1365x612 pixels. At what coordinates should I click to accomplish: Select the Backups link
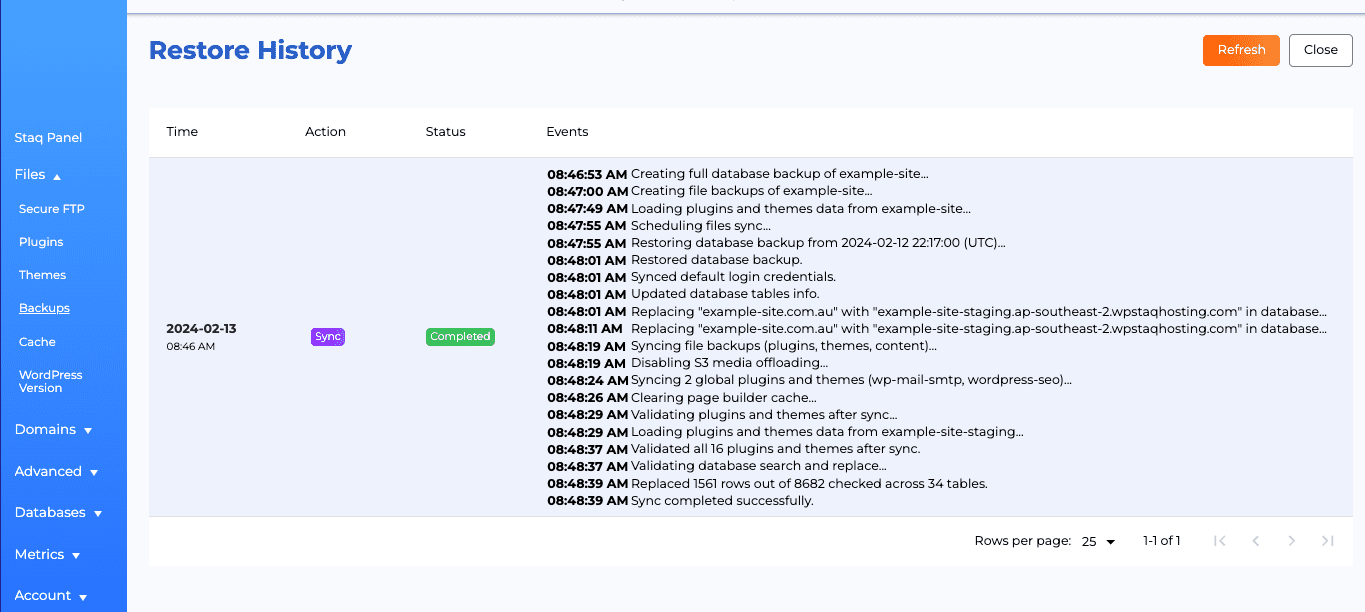click(44, 308)
